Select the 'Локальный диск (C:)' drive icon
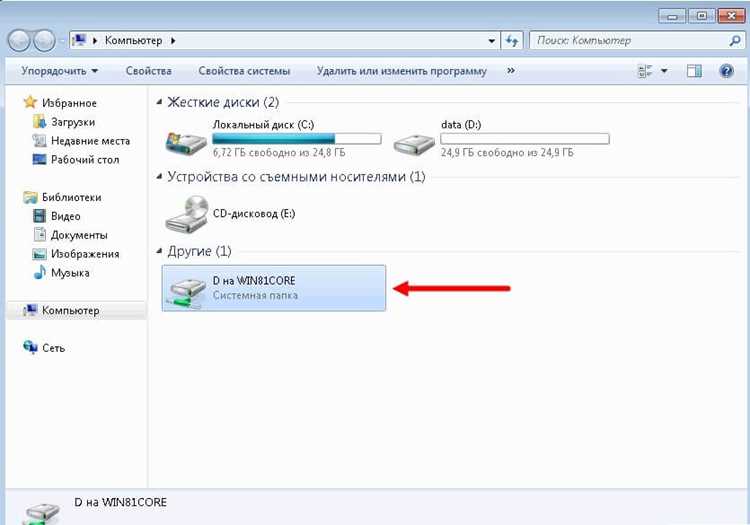The height and width of the screenshot is (525, 750). pyautogui.click(x=186, y=142)
